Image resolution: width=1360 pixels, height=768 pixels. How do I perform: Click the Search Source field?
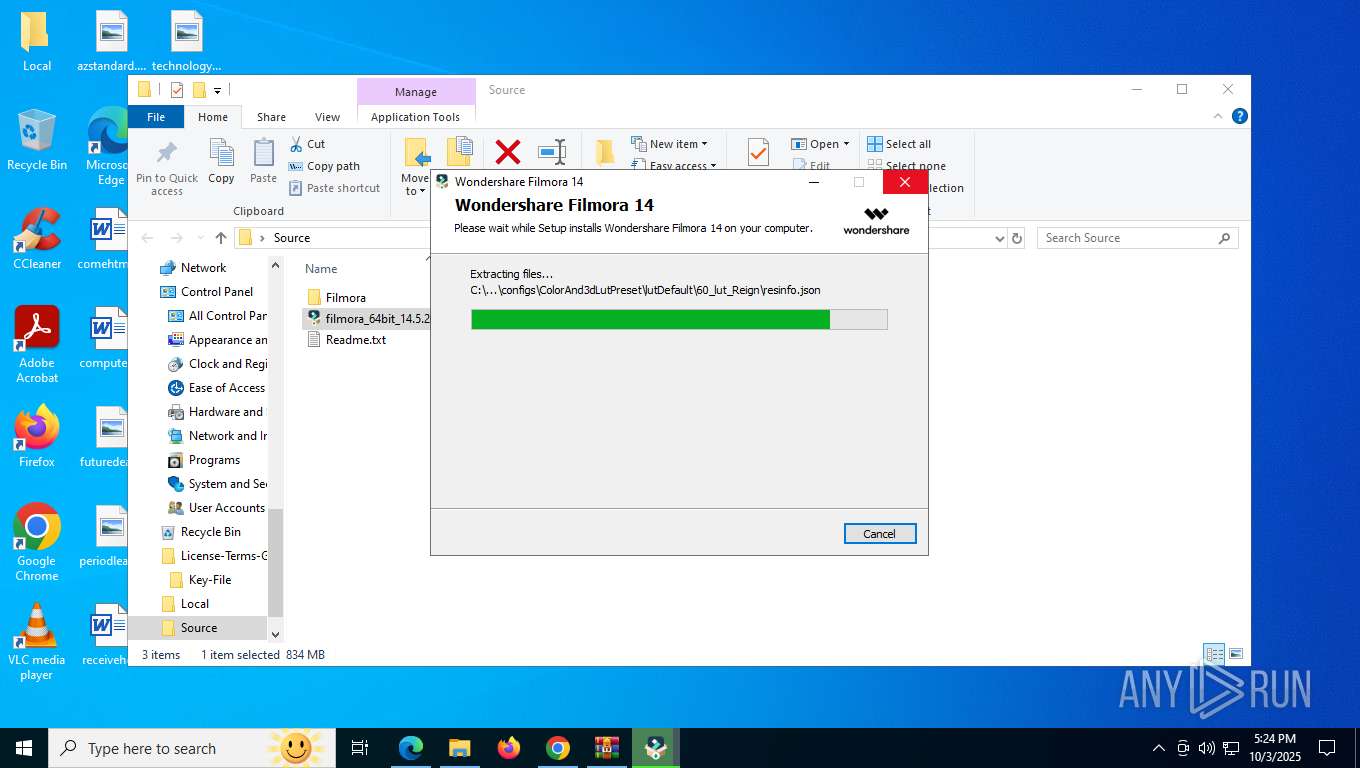(1137, 238)
